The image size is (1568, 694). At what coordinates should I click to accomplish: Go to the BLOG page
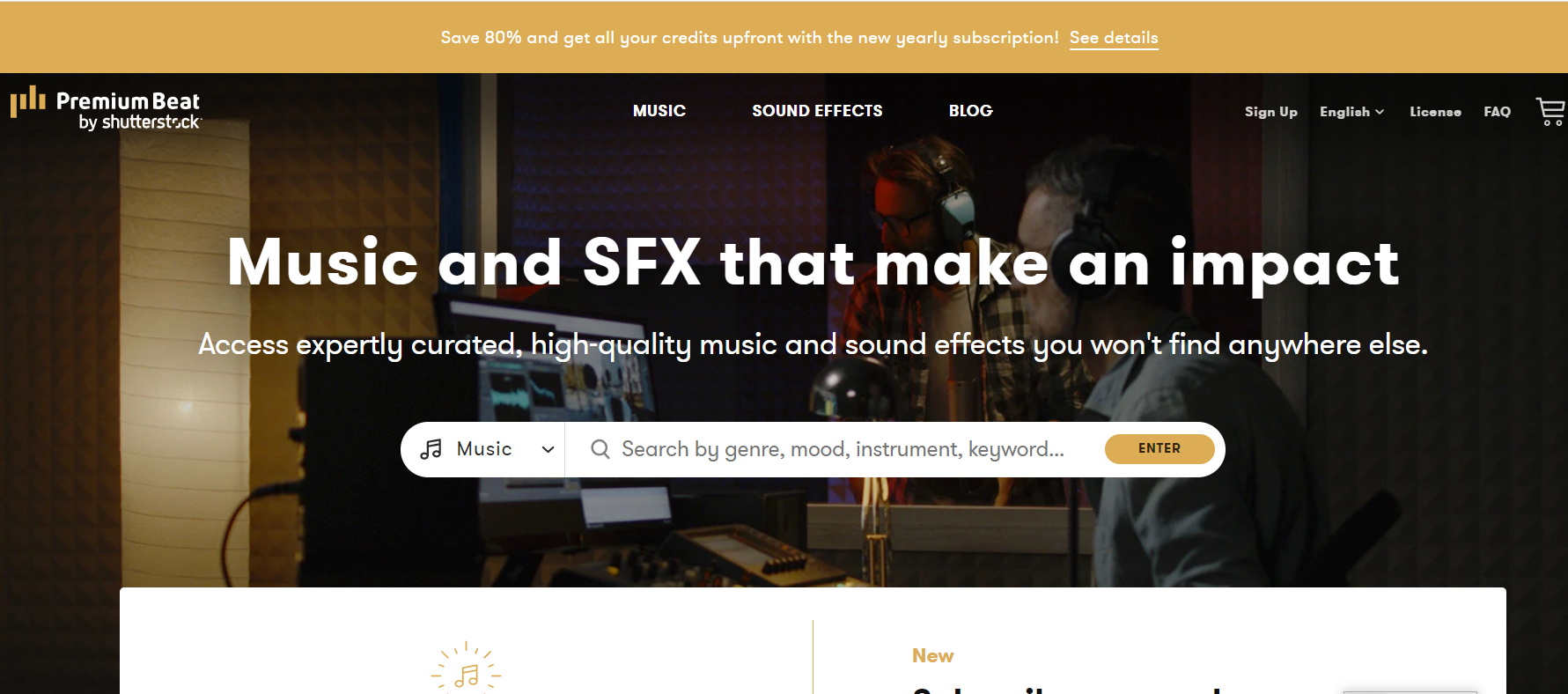click(x=970, y=111)
